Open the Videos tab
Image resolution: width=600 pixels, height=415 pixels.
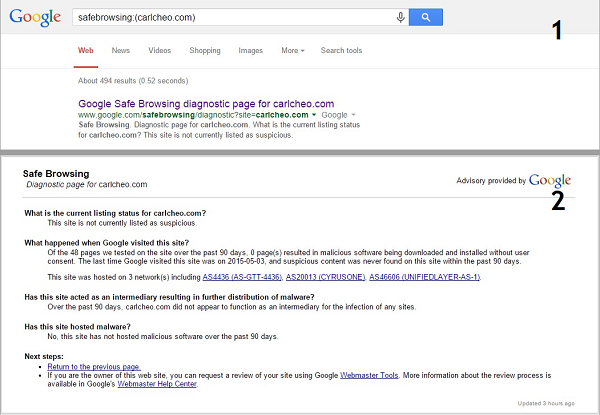point(160,50)
